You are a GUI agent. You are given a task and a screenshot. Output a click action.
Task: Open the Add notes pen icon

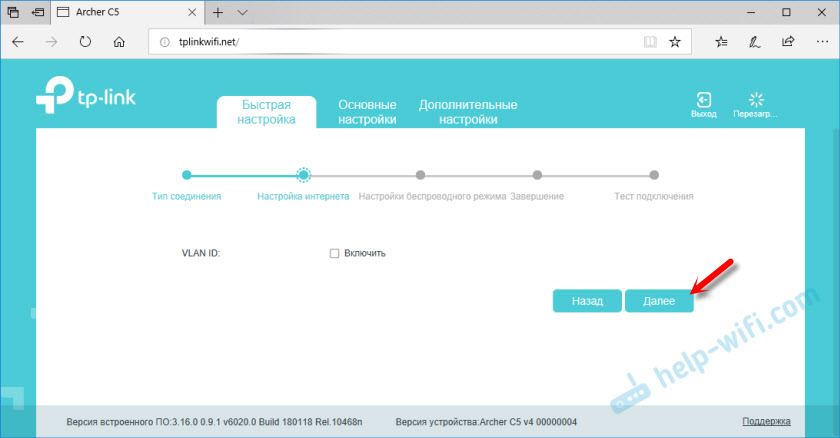pos(754,42)
